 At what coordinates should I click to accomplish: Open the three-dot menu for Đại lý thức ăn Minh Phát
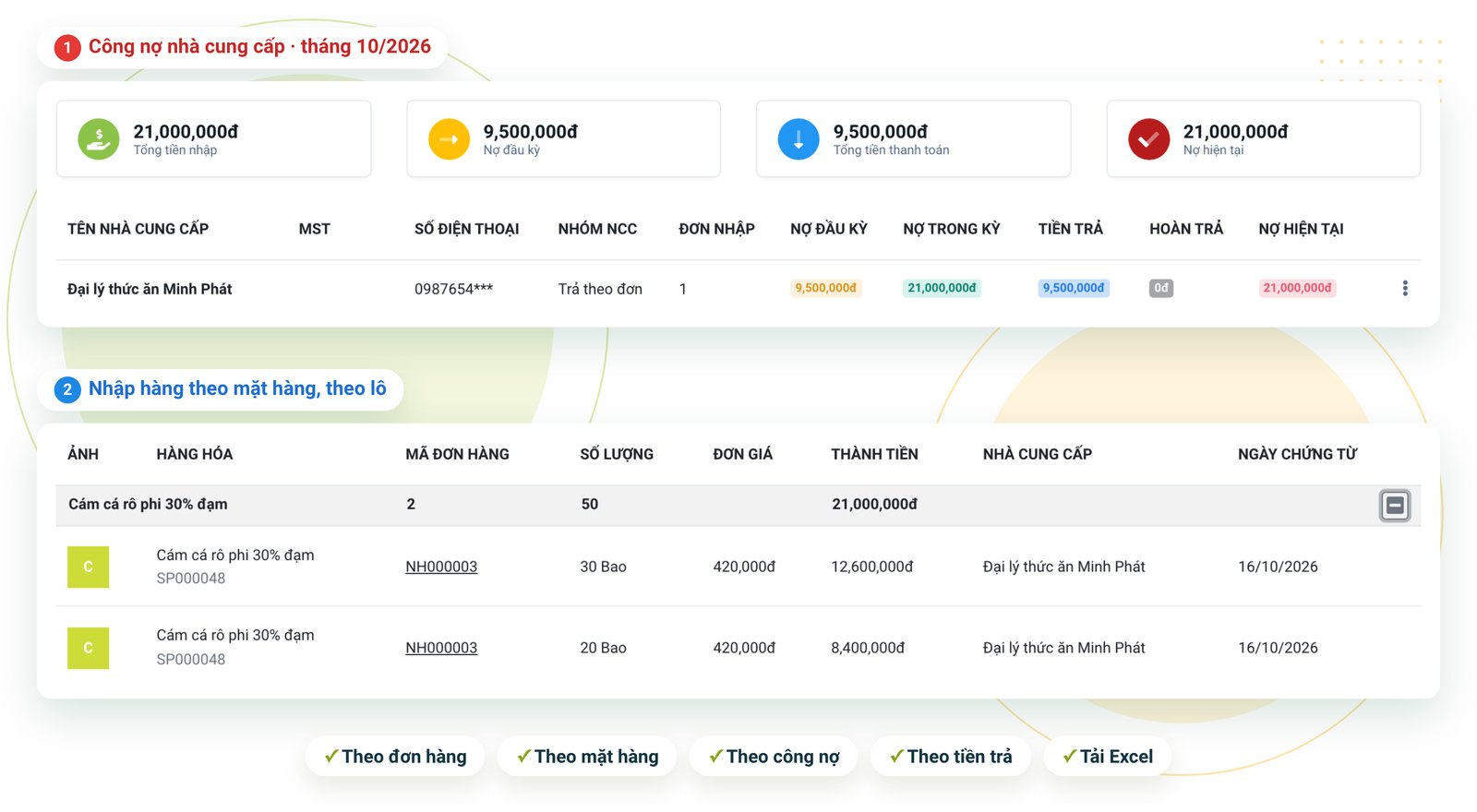click(x=1405, y=288)
